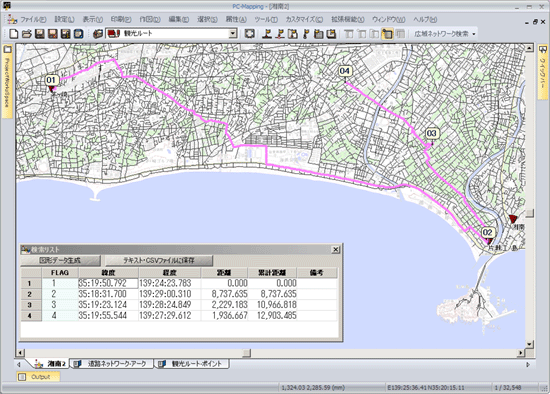The height and width of the screenshot is (394, 550).
Task: Click the third gray panel layout icon
Action: pos(374,34)
